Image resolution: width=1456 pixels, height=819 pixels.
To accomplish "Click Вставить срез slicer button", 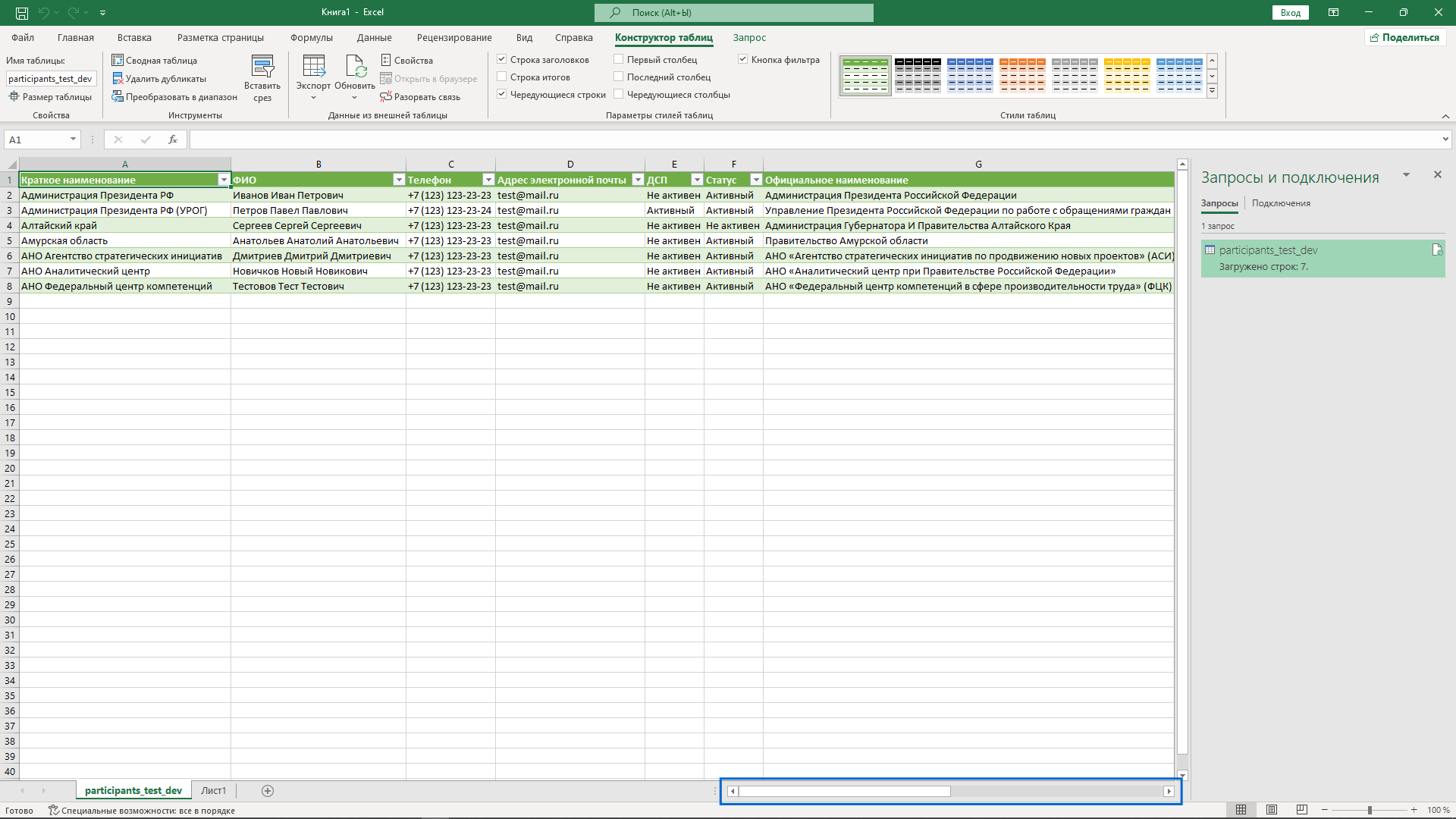I will (x=262, y=78).
